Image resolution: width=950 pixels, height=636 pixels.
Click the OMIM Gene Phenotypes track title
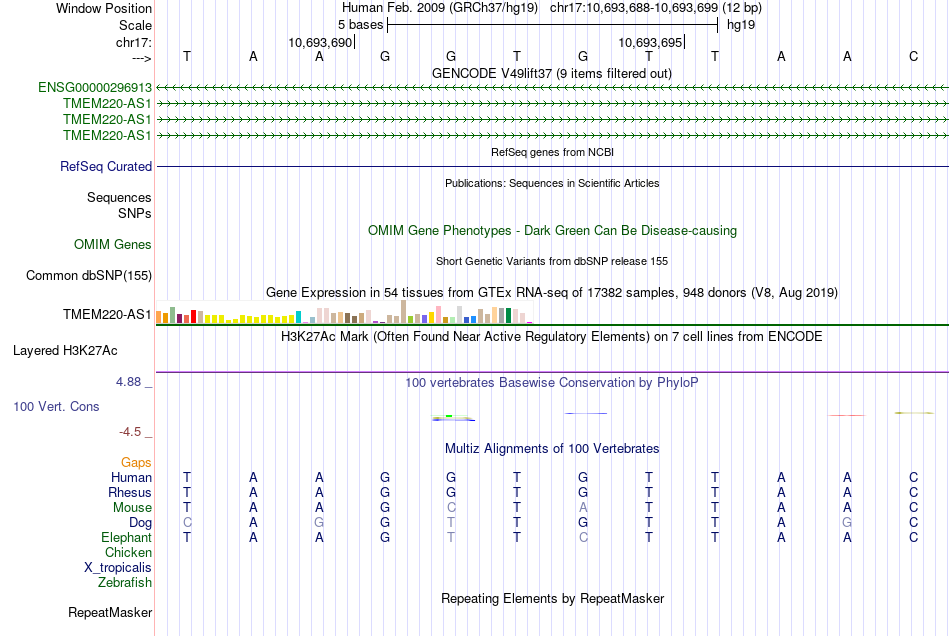[553, 231]
